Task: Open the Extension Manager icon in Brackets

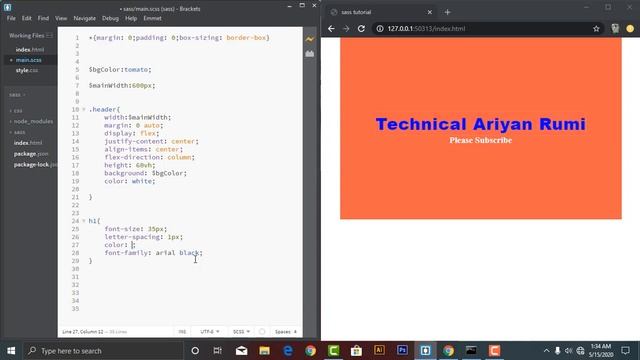Action: point(310,53)
